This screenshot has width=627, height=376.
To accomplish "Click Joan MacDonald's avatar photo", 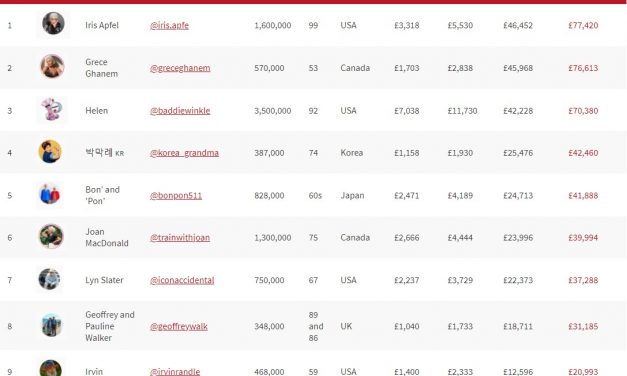I will click(x=51, y=236).
